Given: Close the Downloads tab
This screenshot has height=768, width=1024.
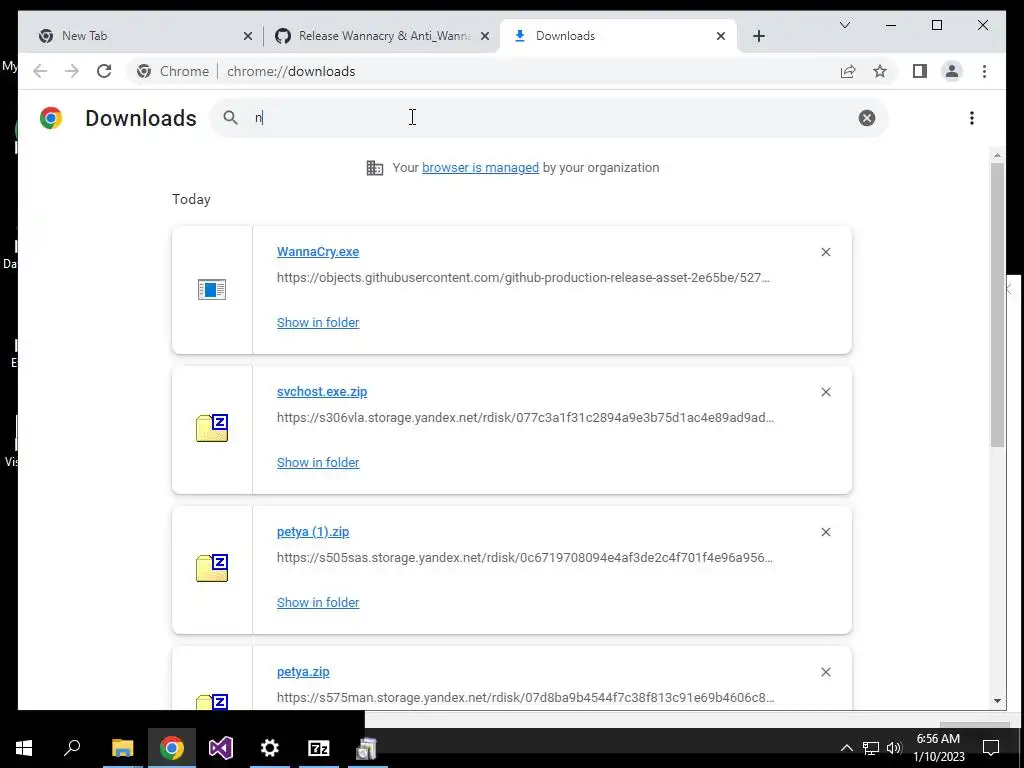Looking at the screenshot, I should 721,36.
